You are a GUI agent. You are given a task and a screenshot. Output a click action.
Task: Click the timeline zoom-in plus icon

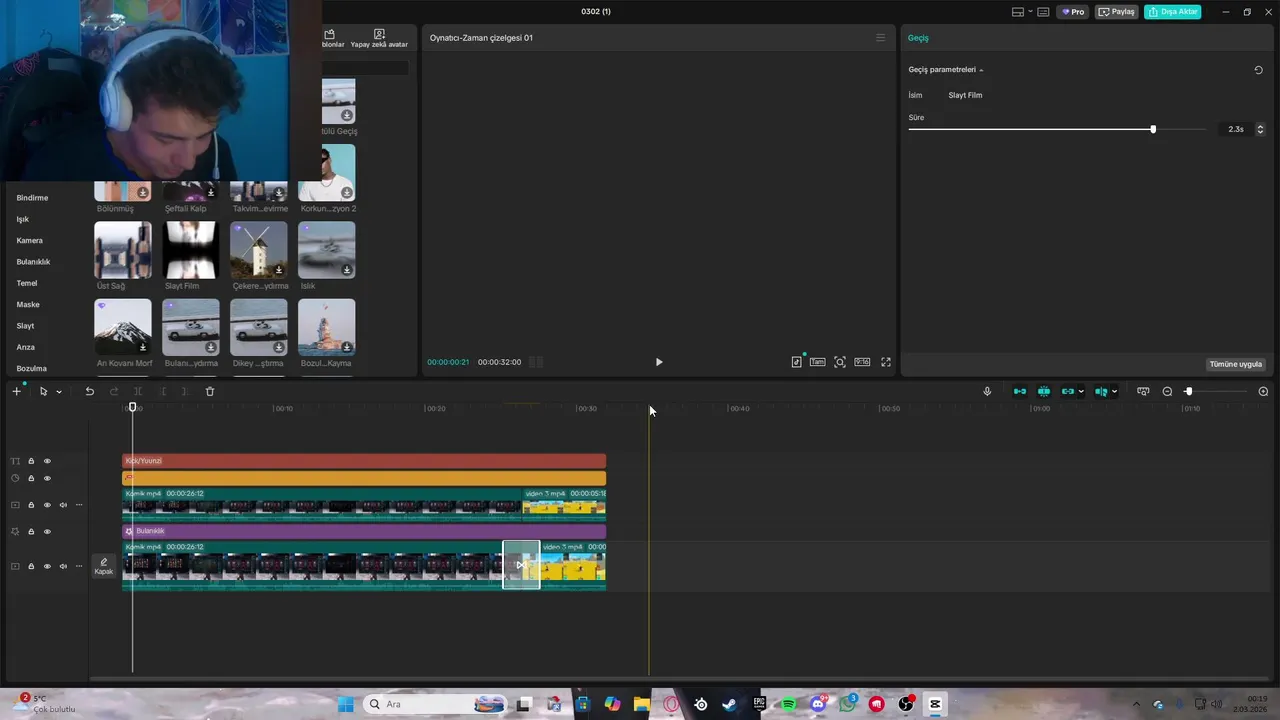click(1263, 391)
